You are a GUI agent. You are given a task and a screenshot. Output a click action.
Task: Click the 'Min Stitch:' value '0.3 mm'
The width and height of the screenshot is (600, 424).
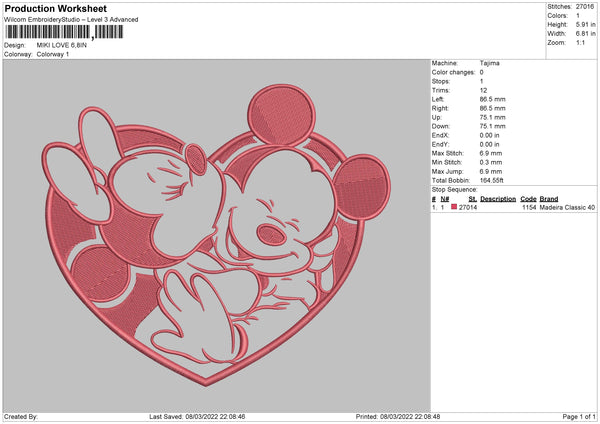click(491, 162)
